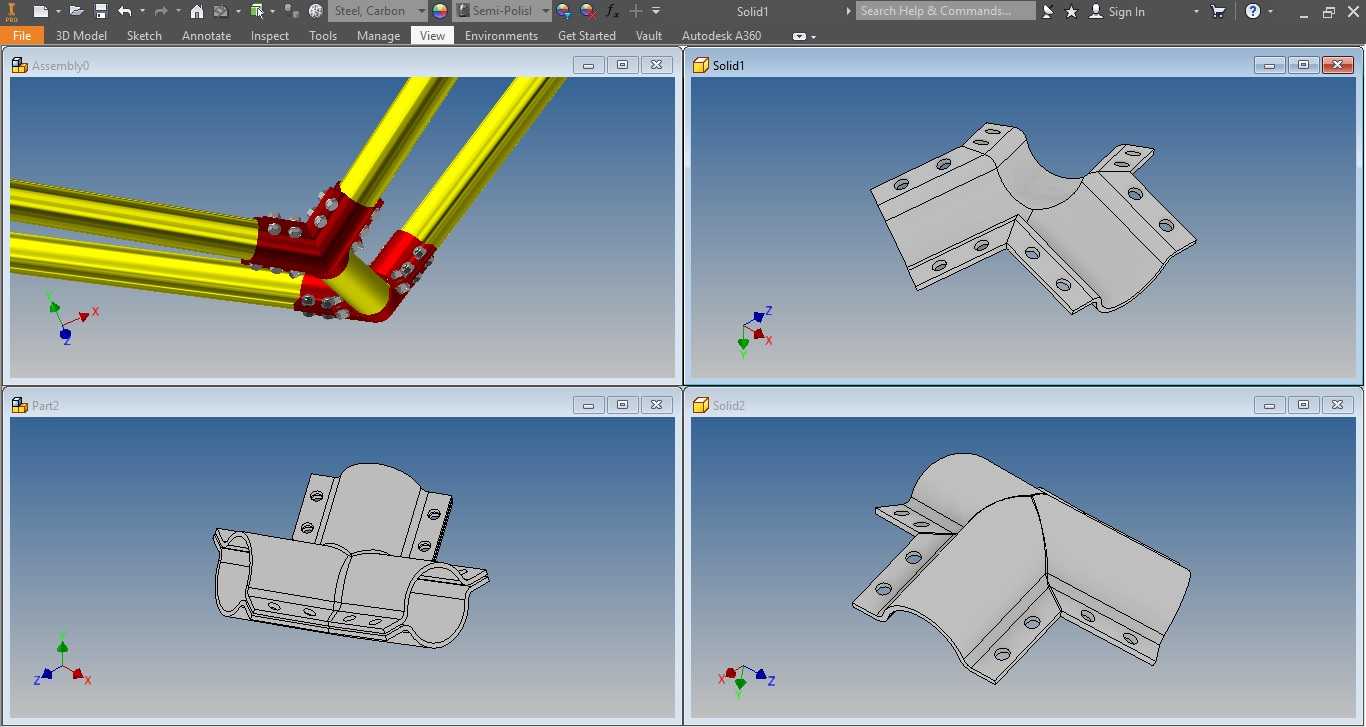Maximize the Solid2 document window
The height and width of the screenshot is (727, 1366).
tap(1303, 405)
